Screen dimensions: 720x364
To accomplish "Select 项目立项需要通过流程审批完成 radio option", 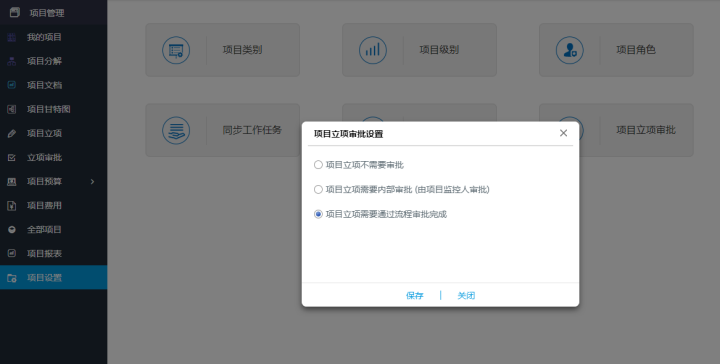I will pos(318,214).
